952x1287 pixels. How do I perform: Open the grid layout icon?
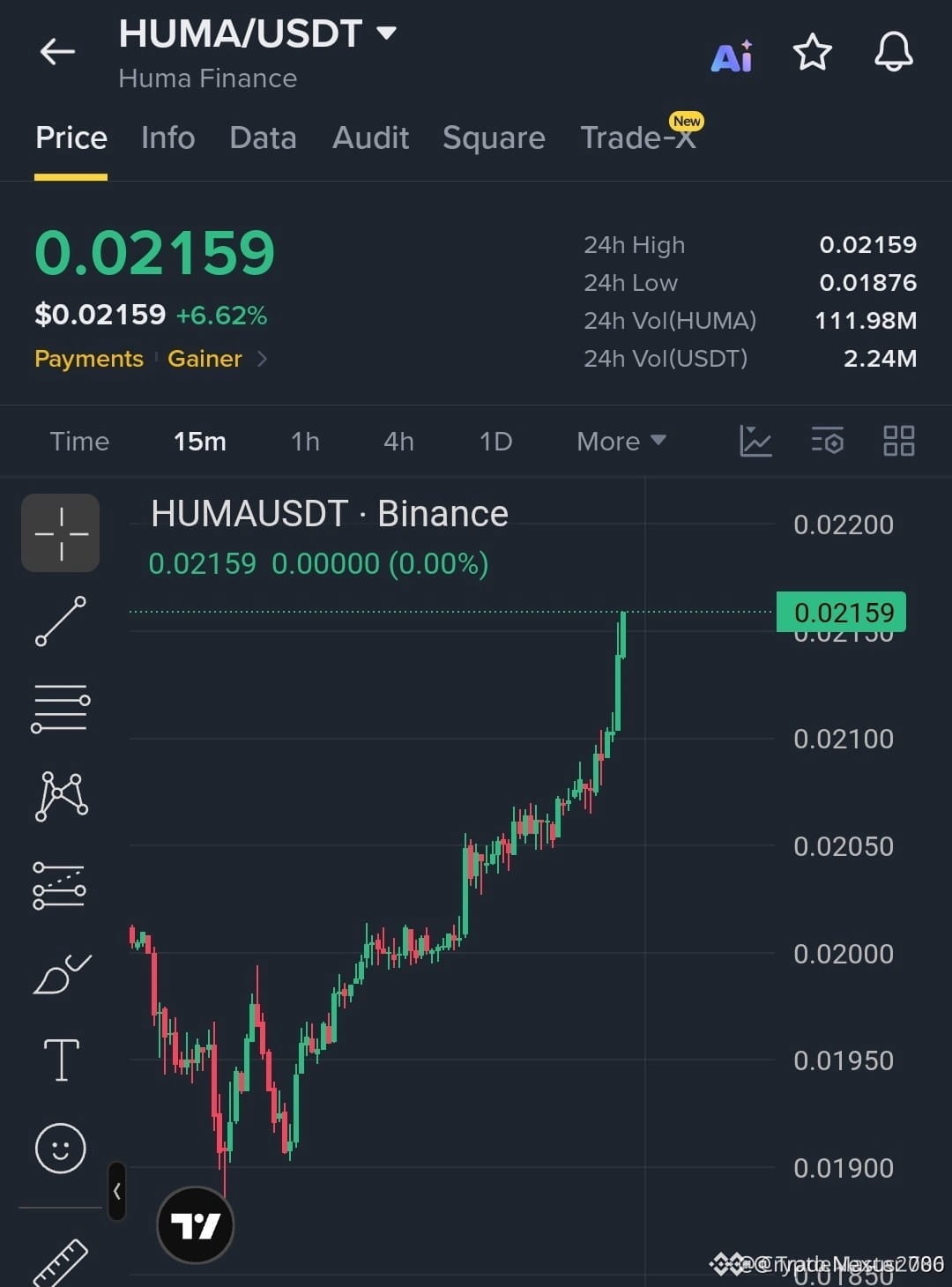click(898, 441)
